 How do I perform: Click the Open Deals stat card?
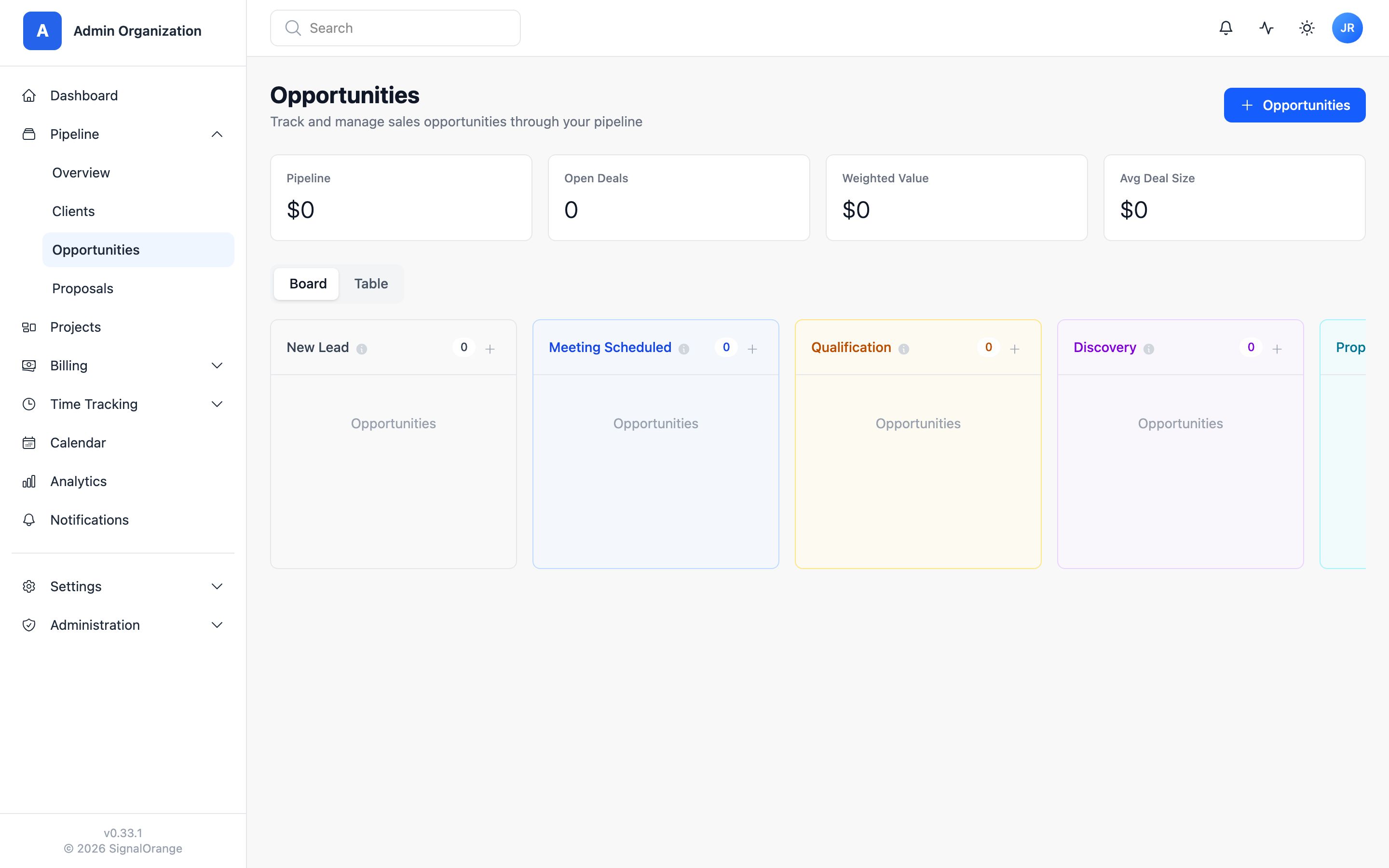pos(679,198)
